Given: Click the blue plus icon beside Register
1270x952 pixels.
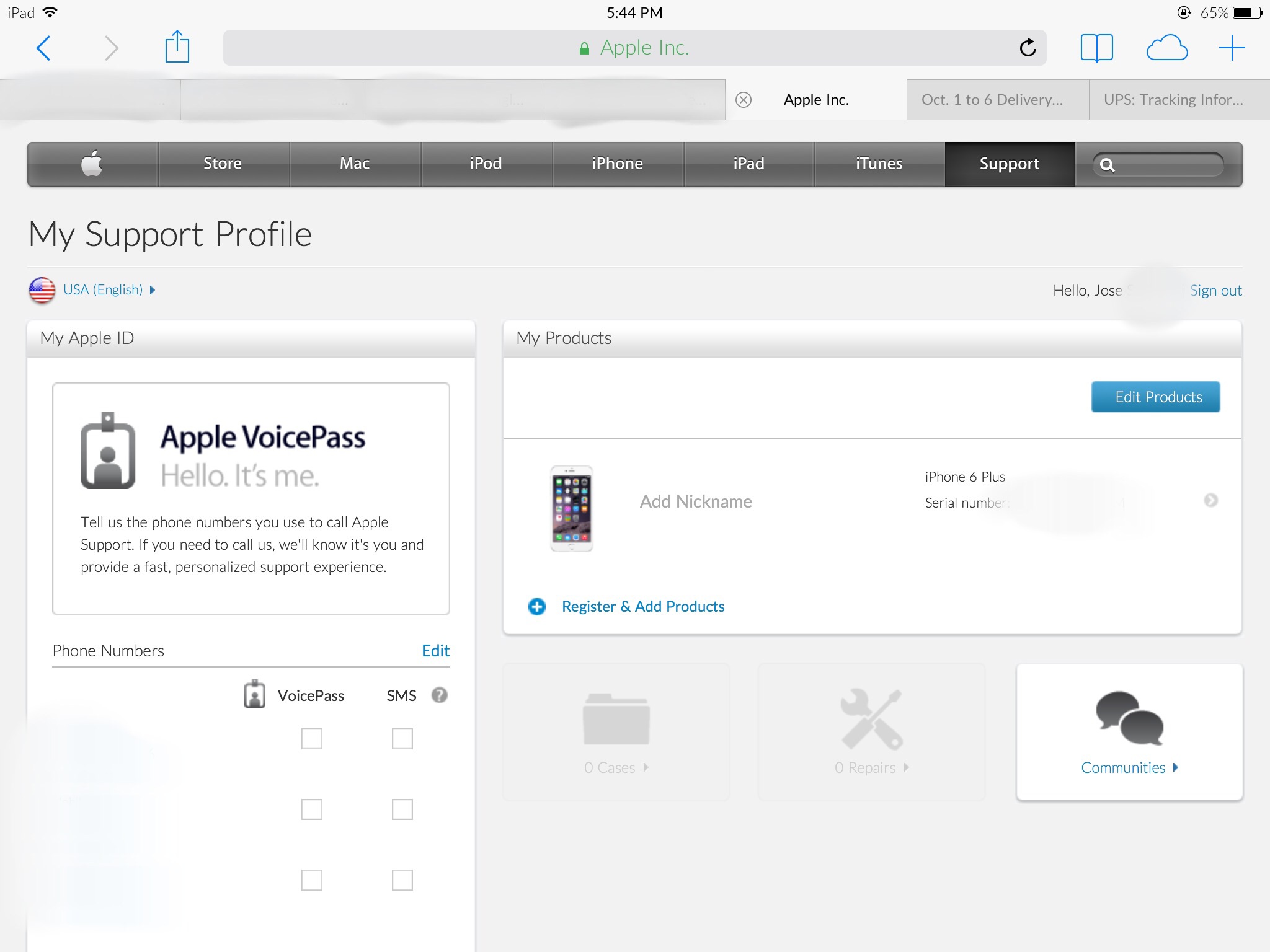Looking at the screenshot, I should click(537, 607).
